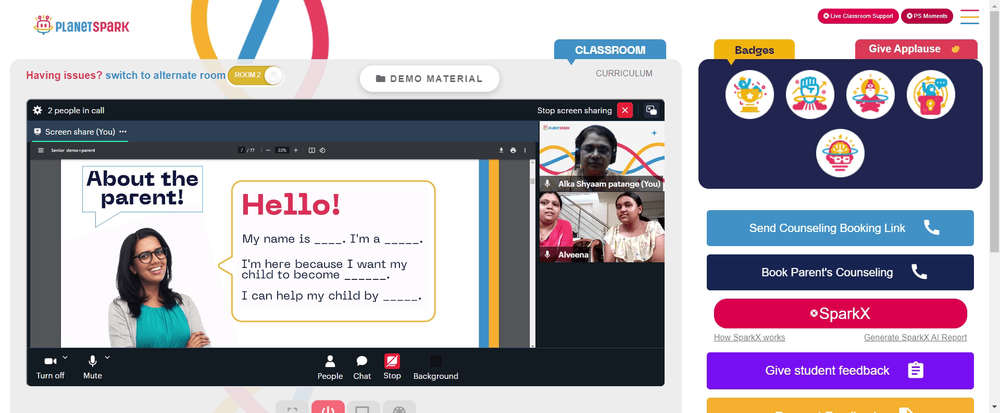Image resolution: width=1000 pixels, height=413 pixels.
Task: Click Give Applause button
Action: pyautogui.click(x=916, y=49)
